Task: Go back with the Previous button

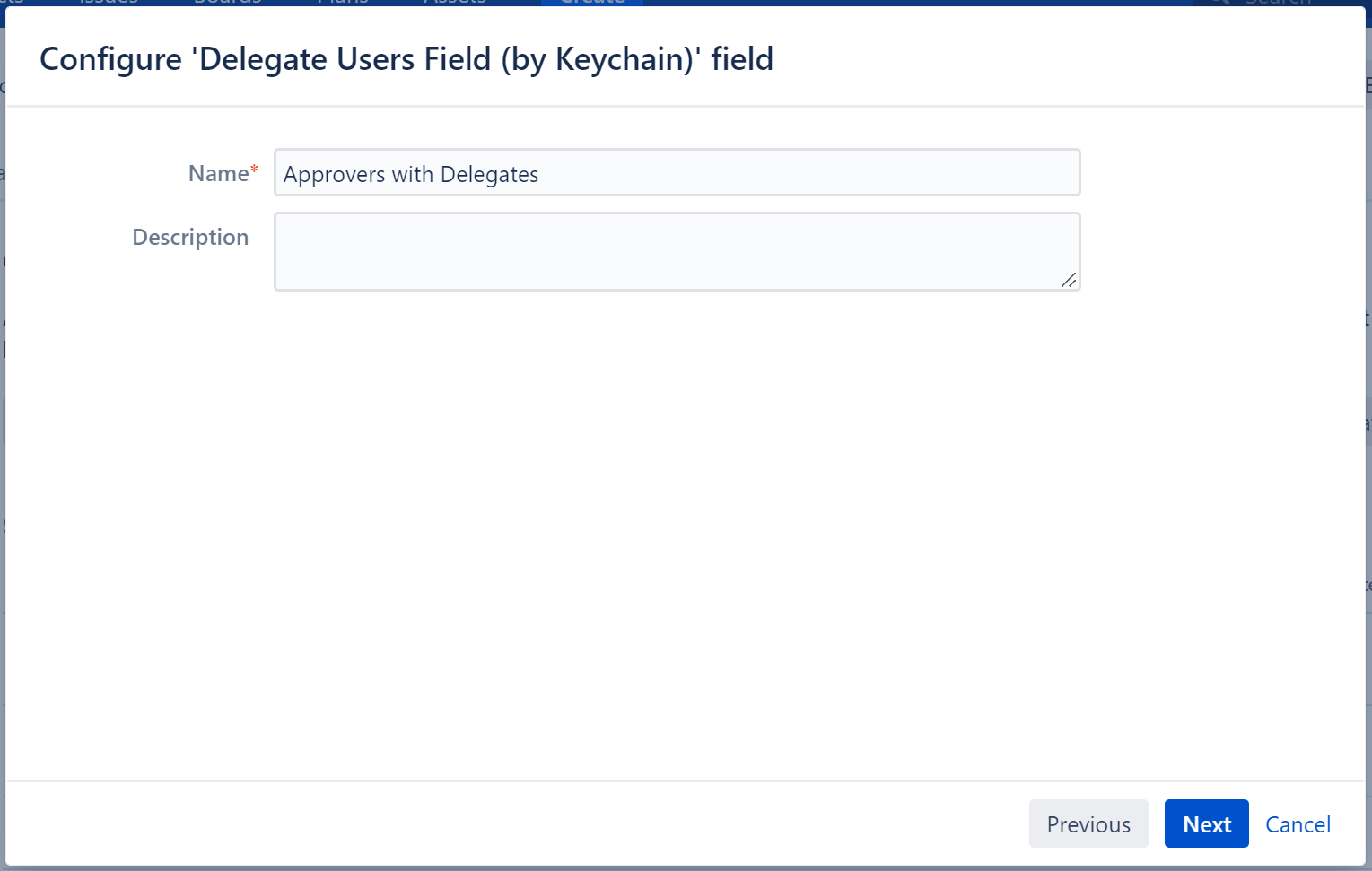Action: pos(1088,823)
